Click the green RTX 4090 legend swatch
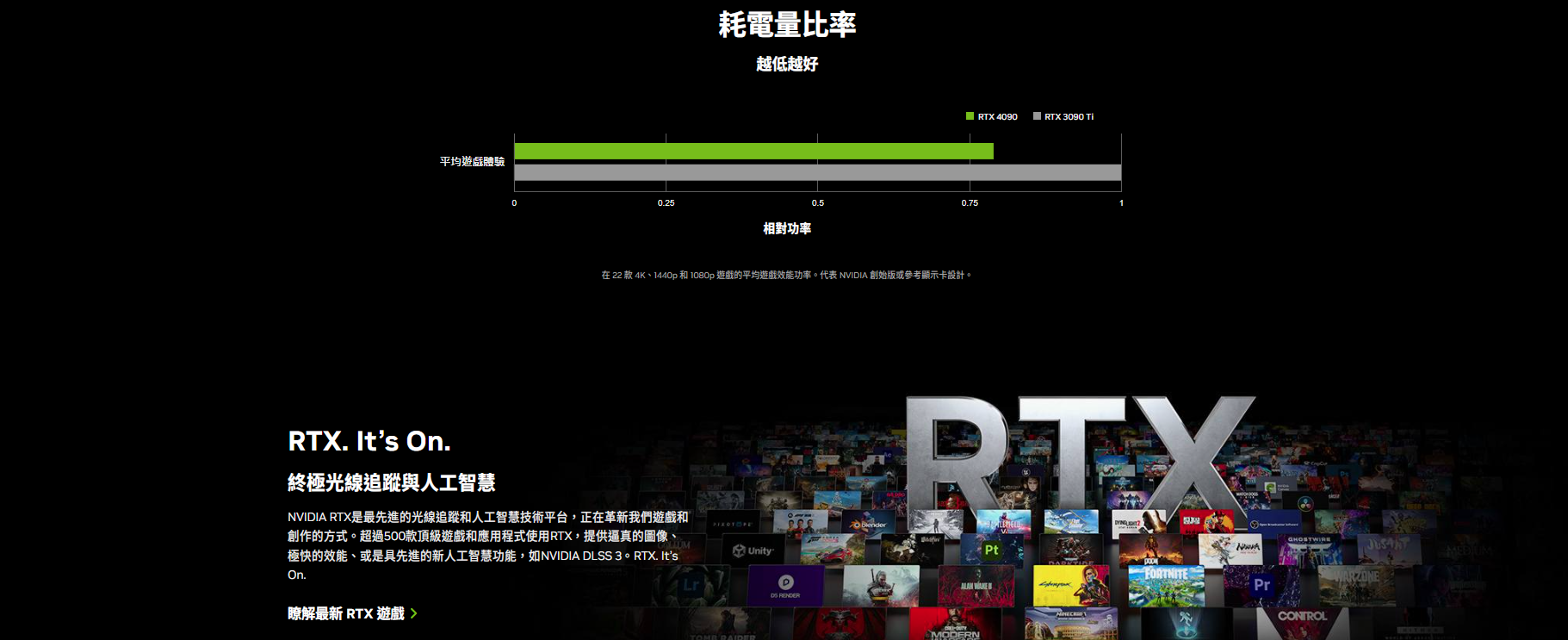The width and height of the screenshot is (1568, 640). [x=970, y=116]
